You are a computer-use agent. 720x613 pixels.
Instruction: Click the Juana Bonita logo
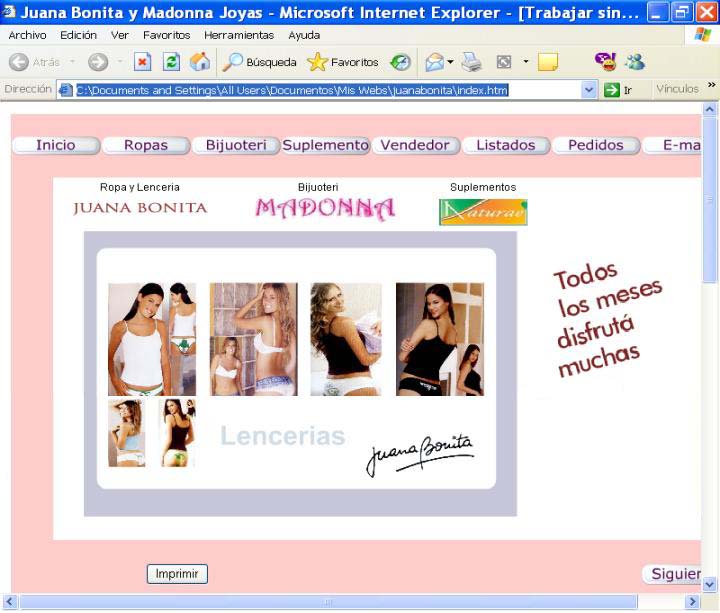pyautogui.click(x=140, y=208)
